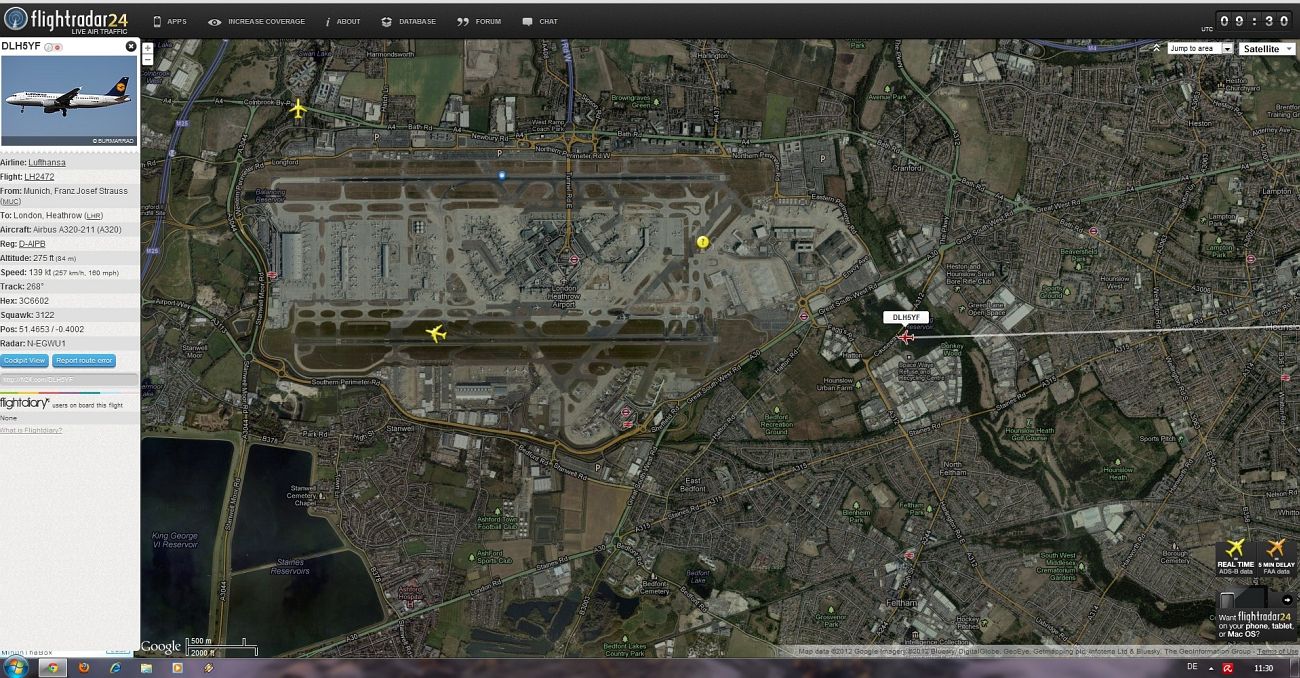Open the Lufthansa airline link
Screen dimensions: 1300x678
[x=45, y=162]
